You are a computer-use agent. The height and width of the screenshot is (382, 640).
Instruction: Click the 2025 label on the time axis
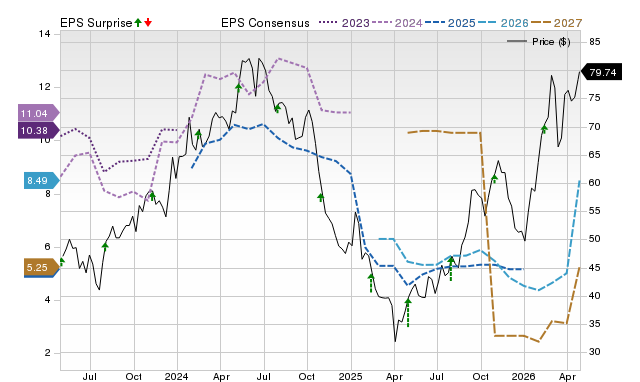pos(350,376)
